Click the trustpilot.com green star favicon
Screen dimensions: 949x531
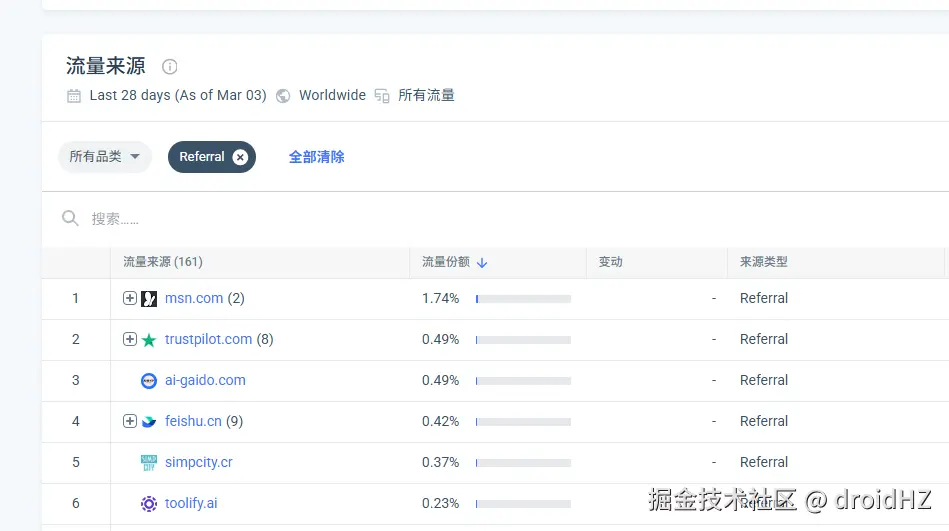[x=149, y=340]
